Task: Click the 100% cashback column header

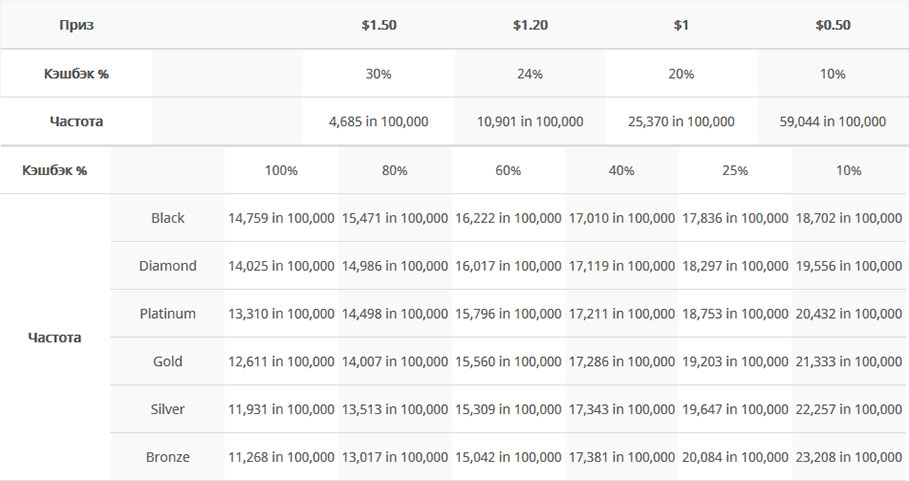Action: pyautogui.click(x=281, y=171)
